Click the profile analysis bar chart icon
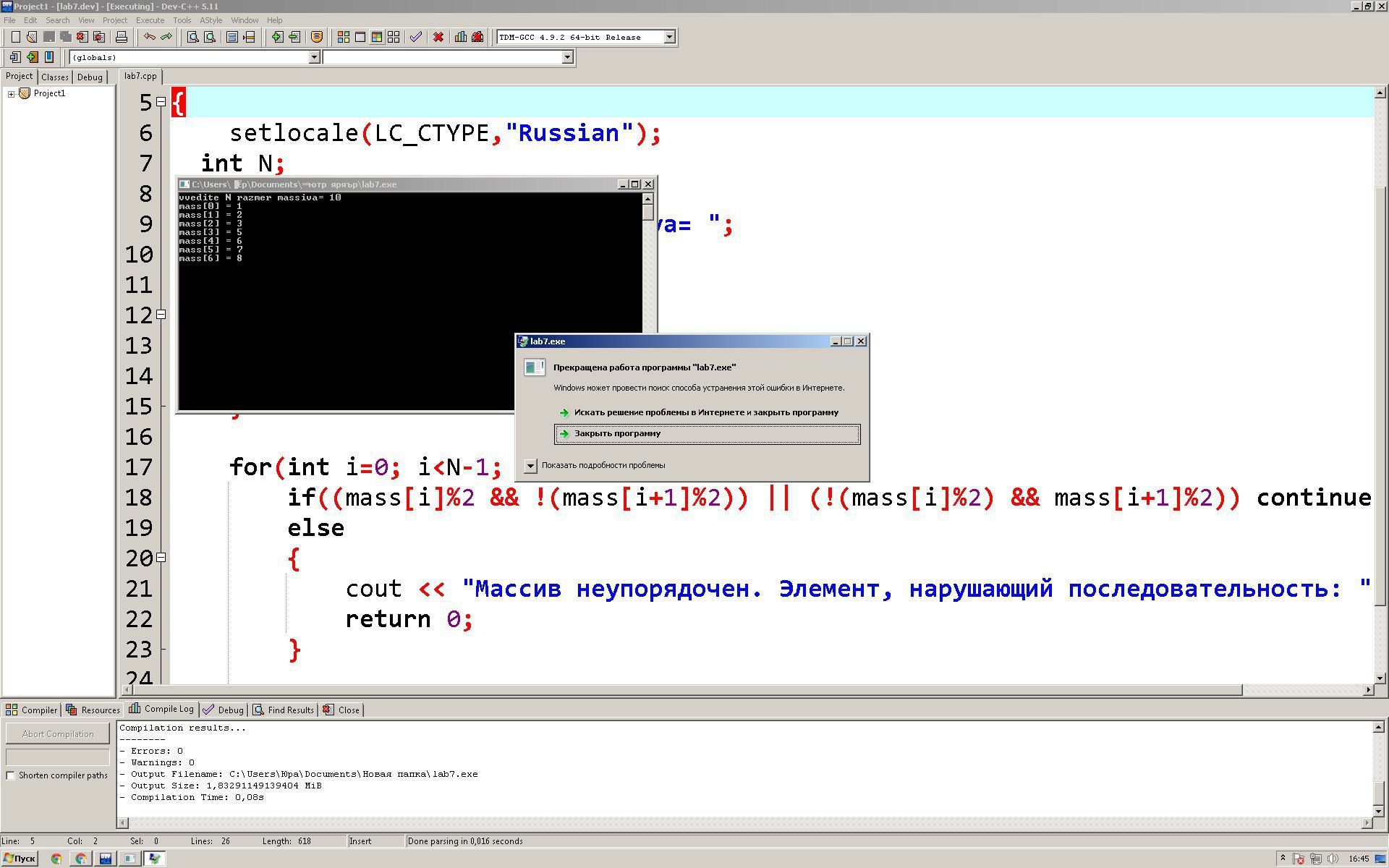Screen dimensions: 1389x868 pyautogui.click(x=461, y=37)
